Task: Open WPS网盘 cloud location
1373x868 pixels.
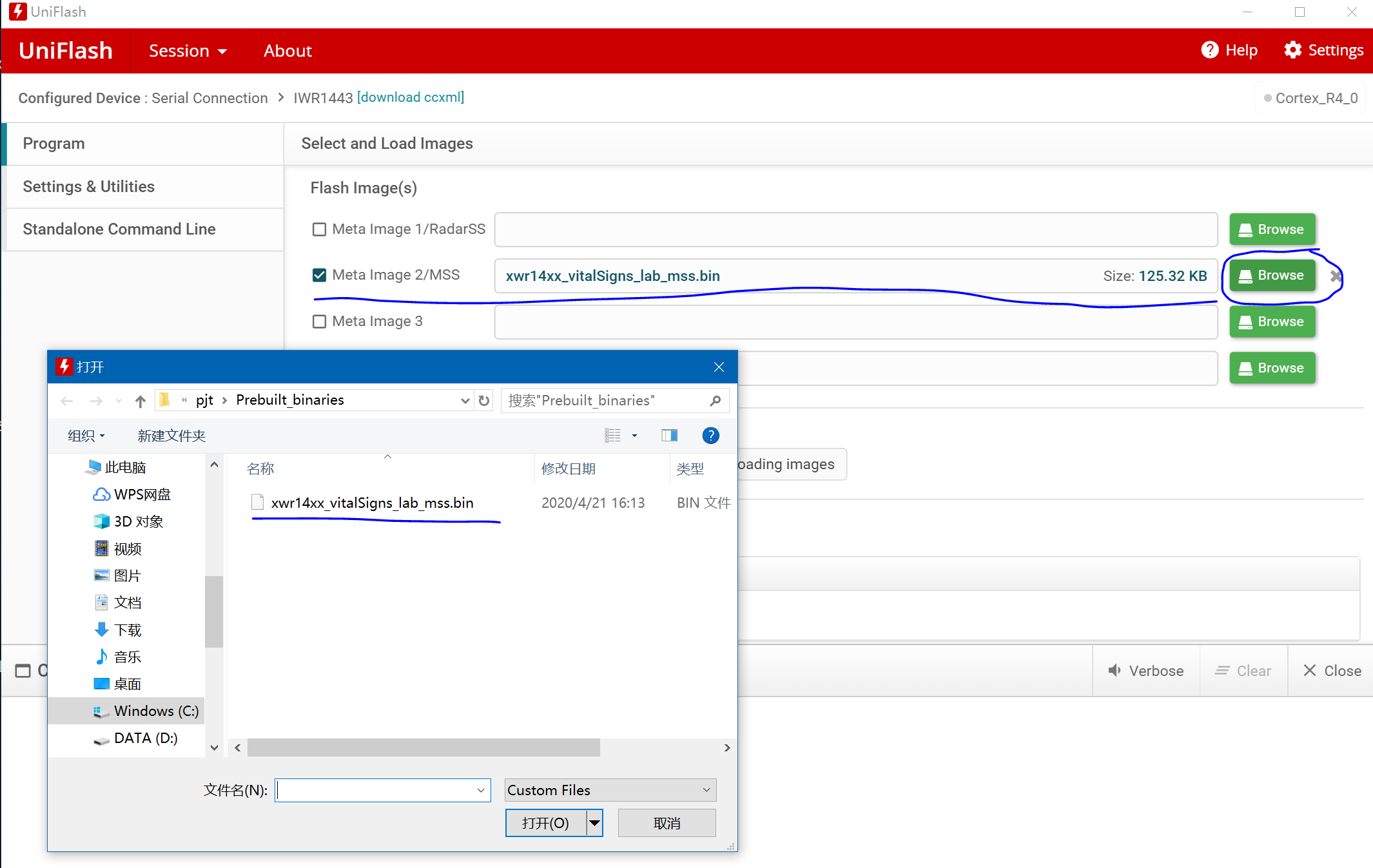Action: (132, 494)
